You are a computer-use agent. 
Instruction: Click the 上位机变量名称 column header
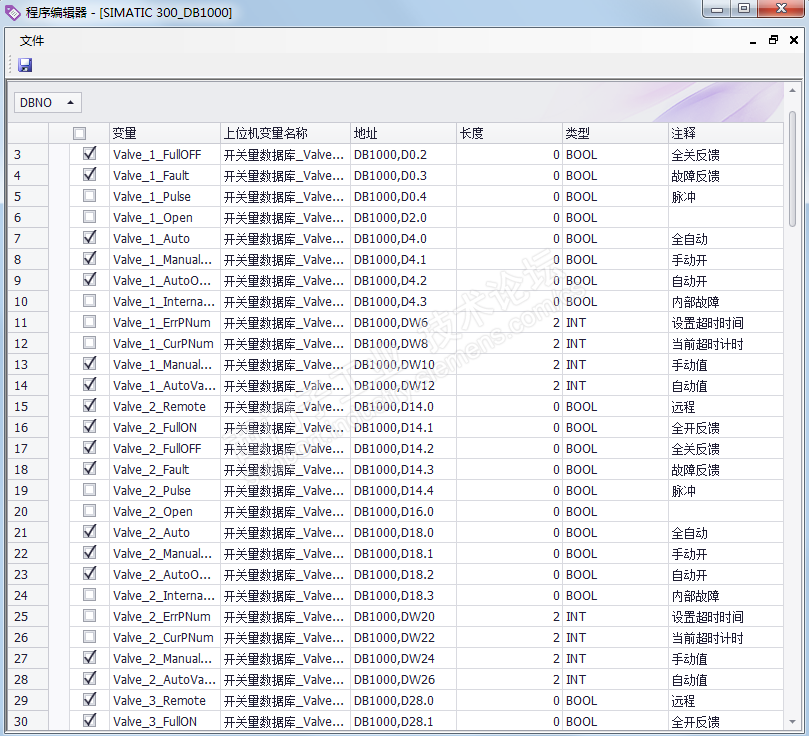tap(285, 134)
